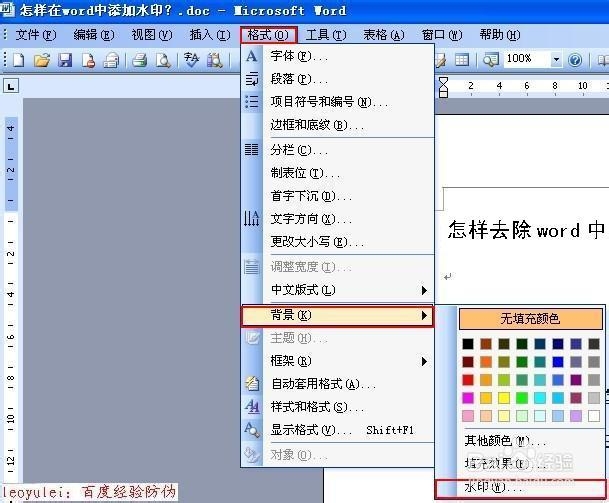Click the tab stop selector L icon
Screen dimensions: 609x503
click(11, 86)
